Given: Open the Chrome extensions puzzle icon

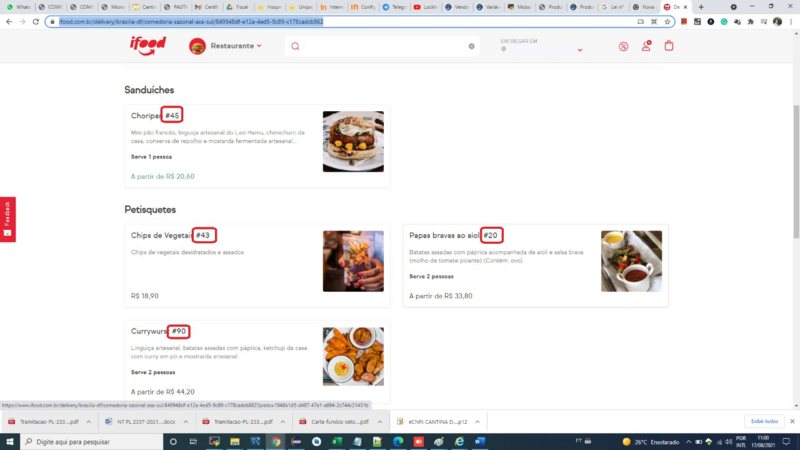Looking at the screenshot, I should coord(751,21).
